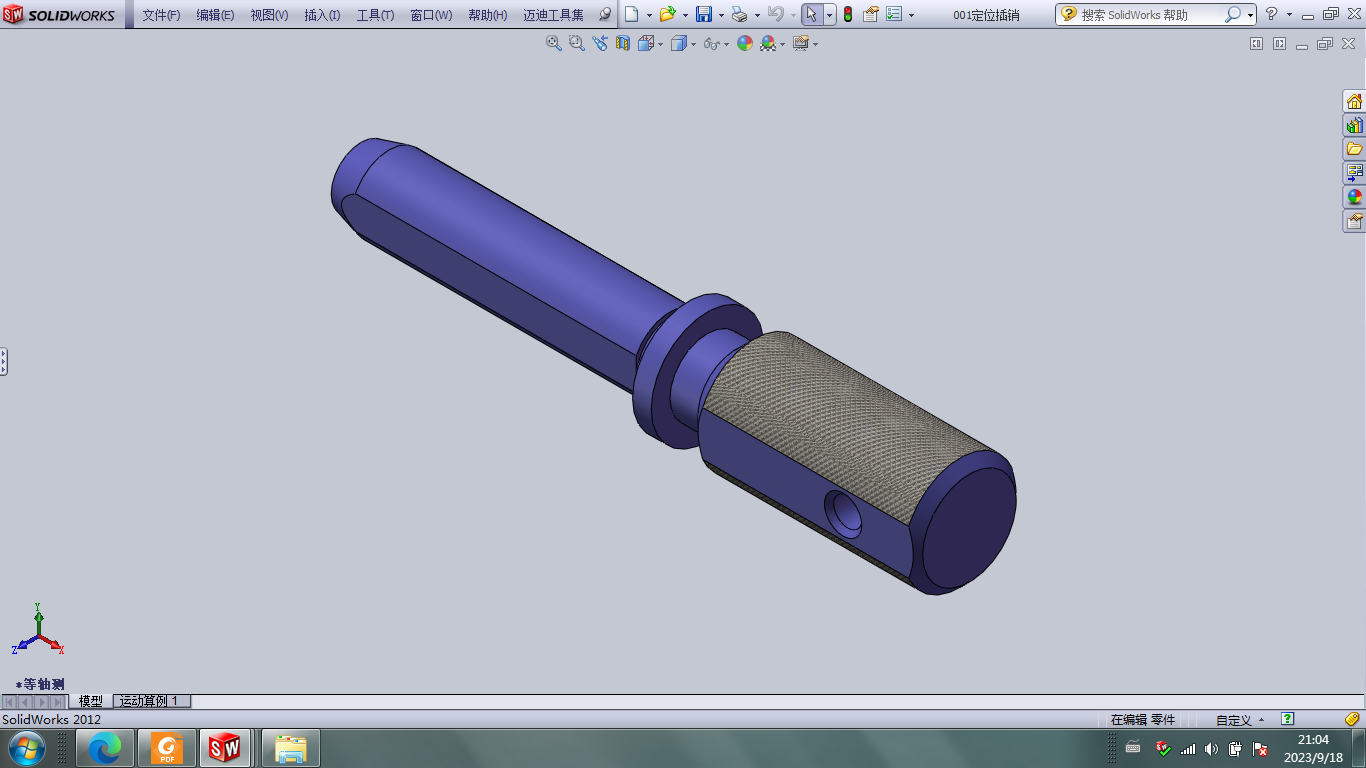
Task: Expand the New document dropdown arrow
Action: (x=649, y=15)
